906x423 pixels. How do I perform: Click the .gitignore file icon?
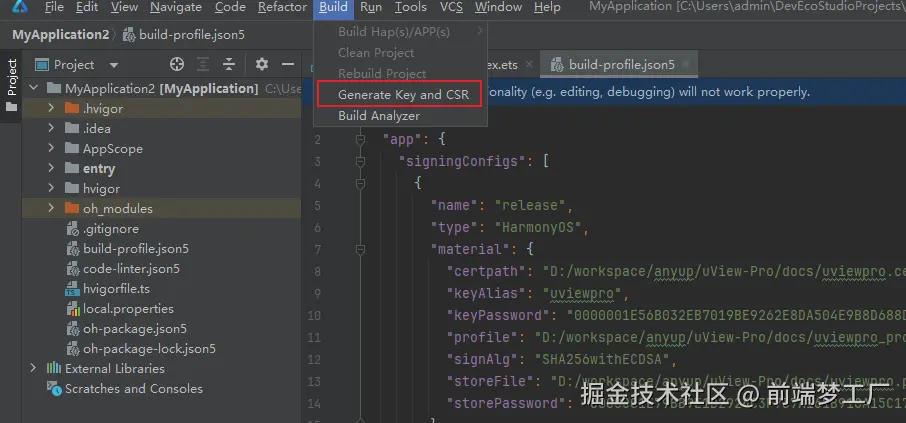pos(73,229)
